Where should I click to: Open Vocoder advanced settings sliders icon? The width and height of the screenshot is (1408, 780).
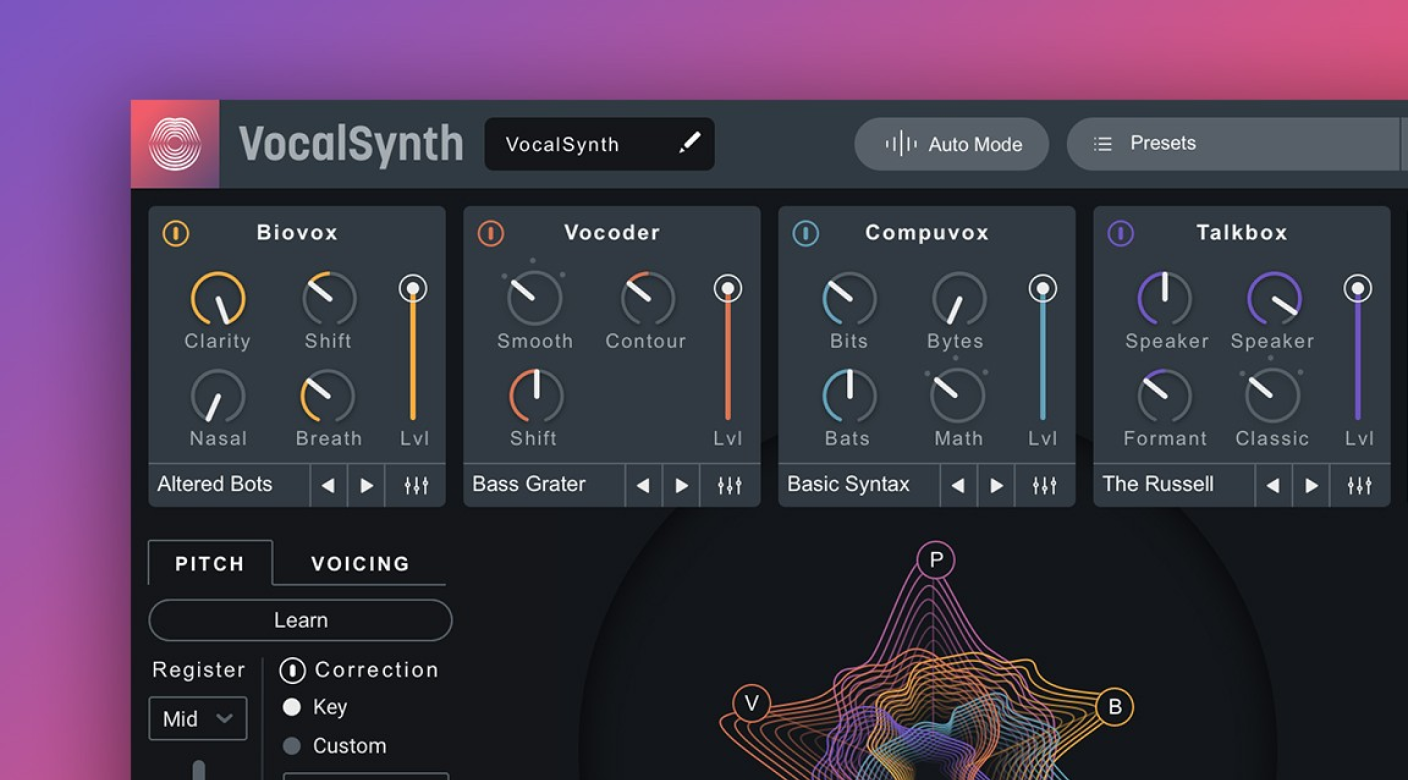point(730,486)
